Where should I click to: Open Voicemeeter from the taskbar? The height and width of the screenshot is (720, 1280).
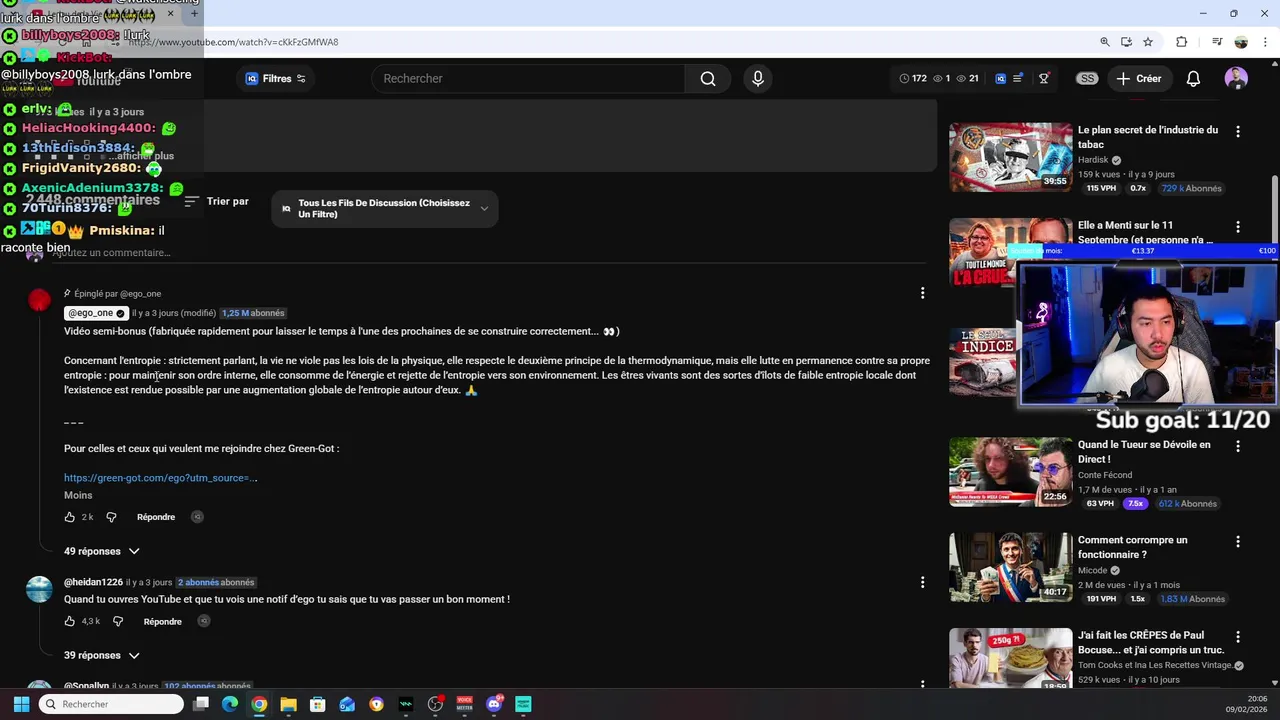point(464,704)
